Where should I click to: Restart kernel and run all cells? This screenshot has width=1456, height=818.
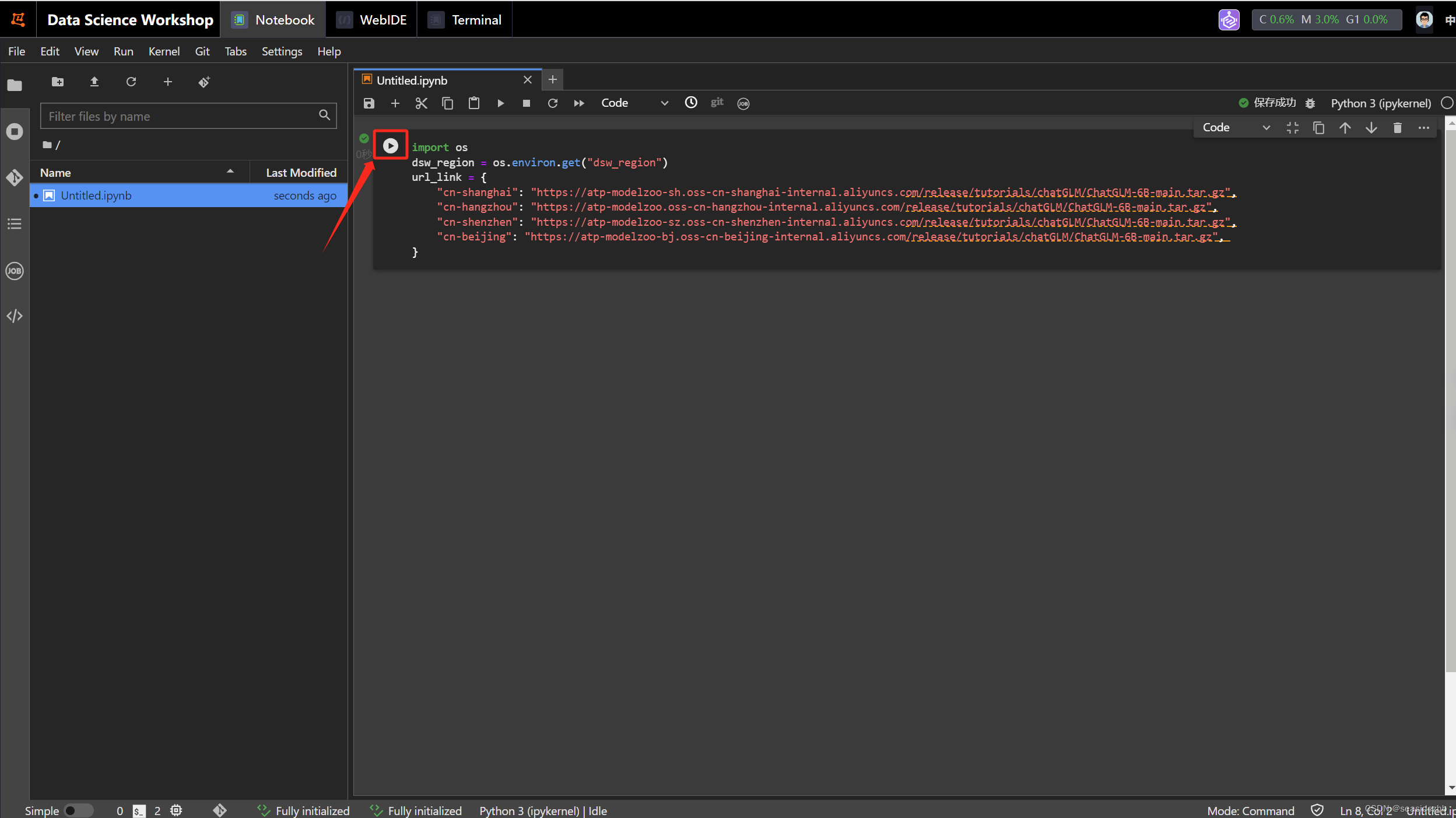click(x=579, y=103)
